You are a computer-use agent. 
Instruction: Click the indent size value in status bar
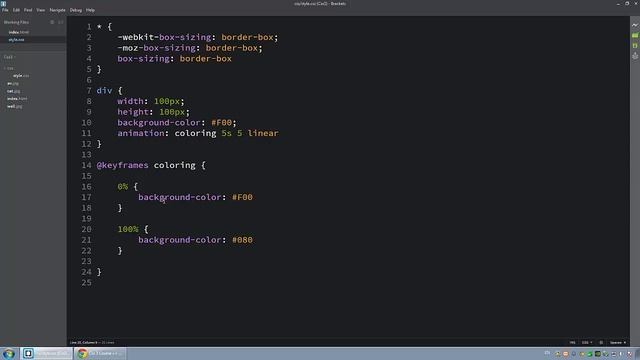pyautogui.click(x=601, y=342)
